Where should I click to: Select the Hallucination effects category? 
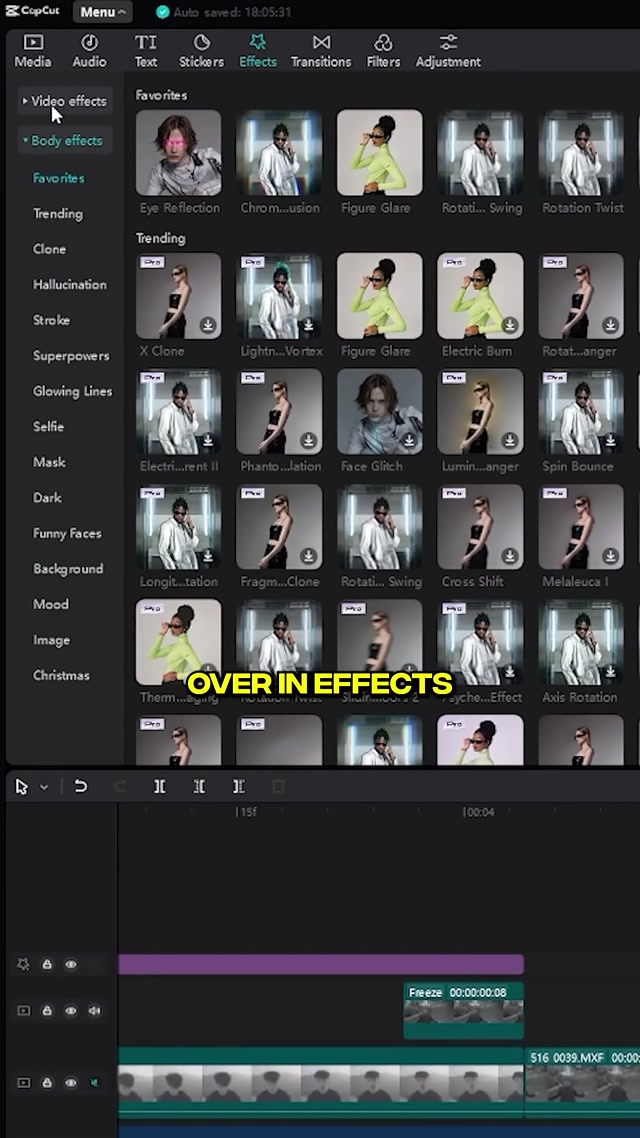[x=69, y=285]
